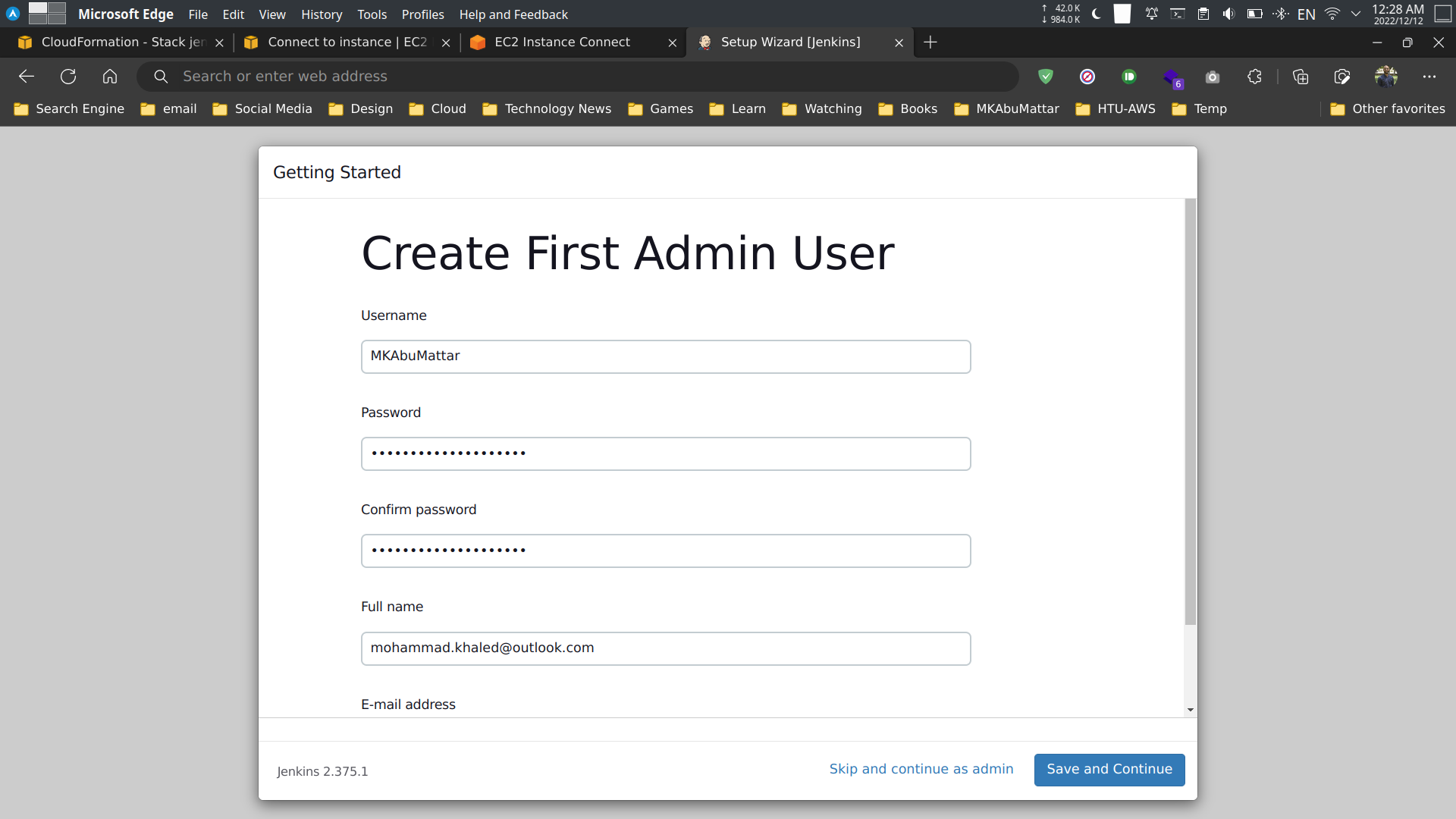Screen dimensions: 1456x819
Task: Open the ad blocker extension
Action: tap(1087, 77)
